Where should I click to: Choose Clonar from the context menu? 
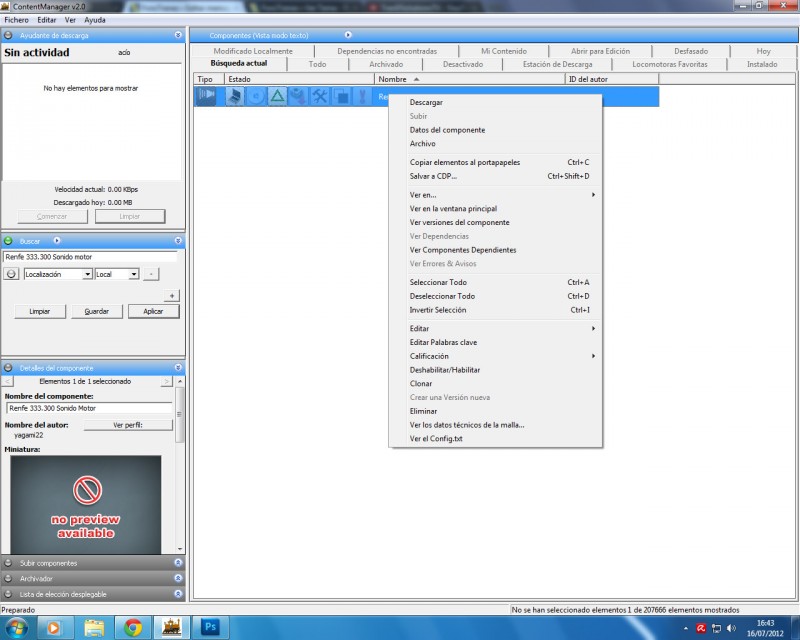pyautogui.click(x=495, y=383)
